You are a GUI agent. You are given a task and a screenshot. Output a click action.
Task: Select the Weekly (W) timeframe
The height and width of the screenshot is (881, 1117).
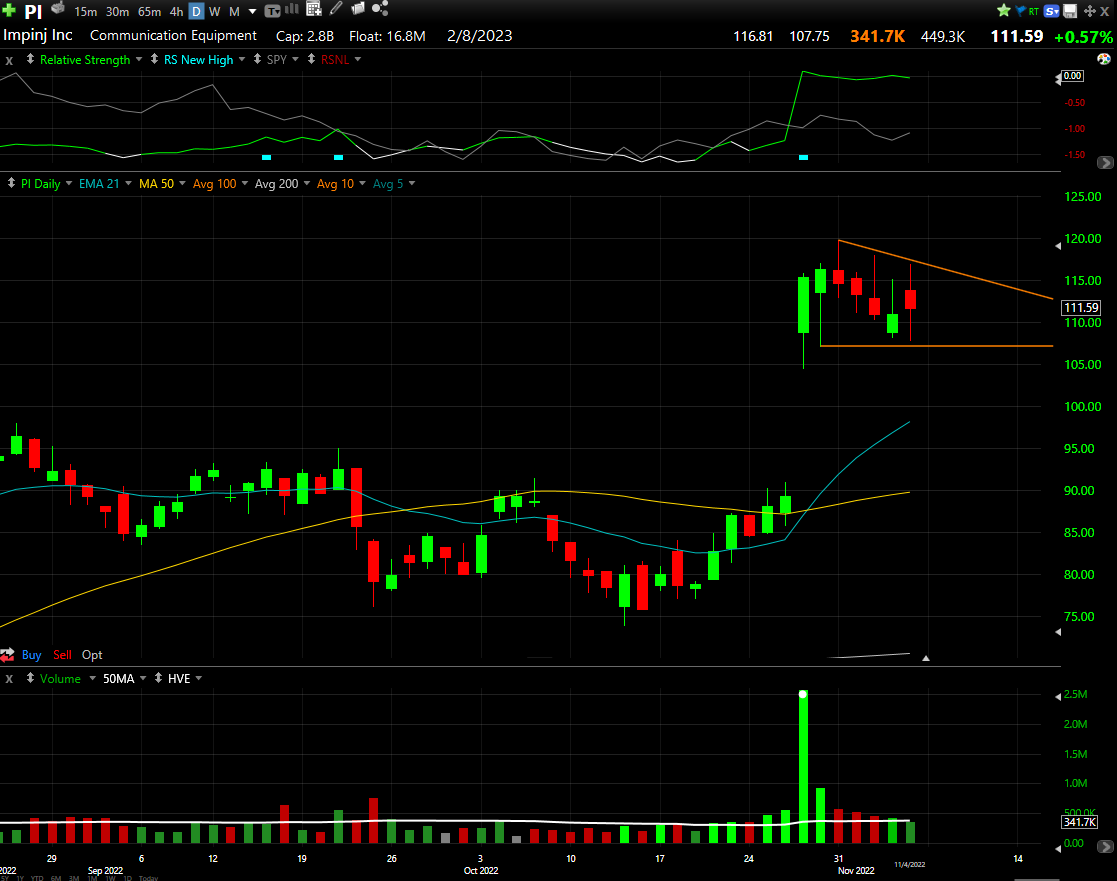click(x=214, y=11)
